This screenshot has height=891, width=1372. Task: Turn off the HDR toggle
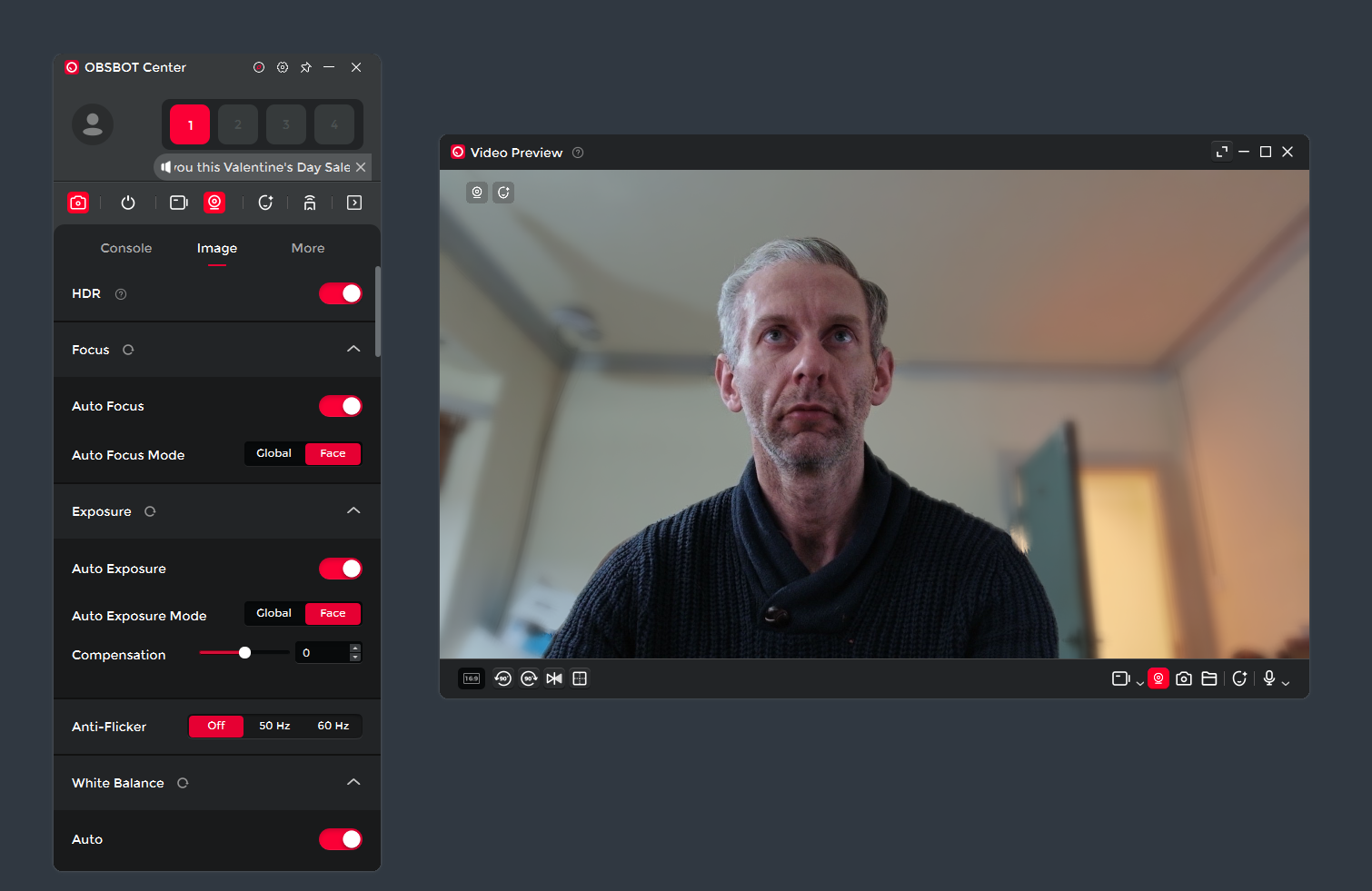[x=341, y=293]
